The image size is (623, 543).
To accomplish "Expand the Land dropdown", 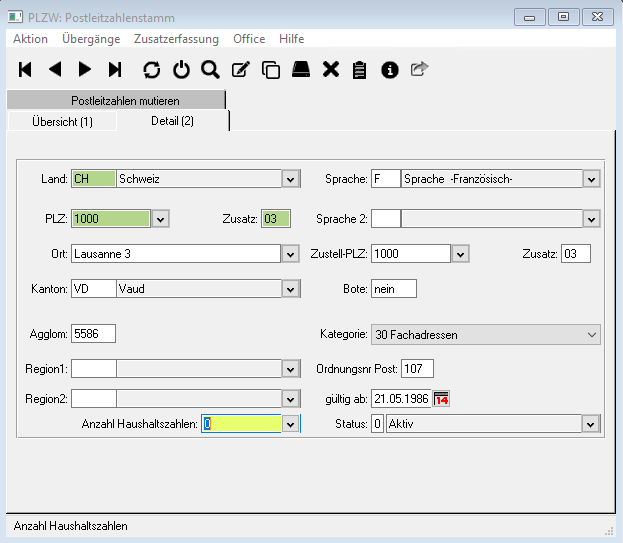I will point(290,179).
